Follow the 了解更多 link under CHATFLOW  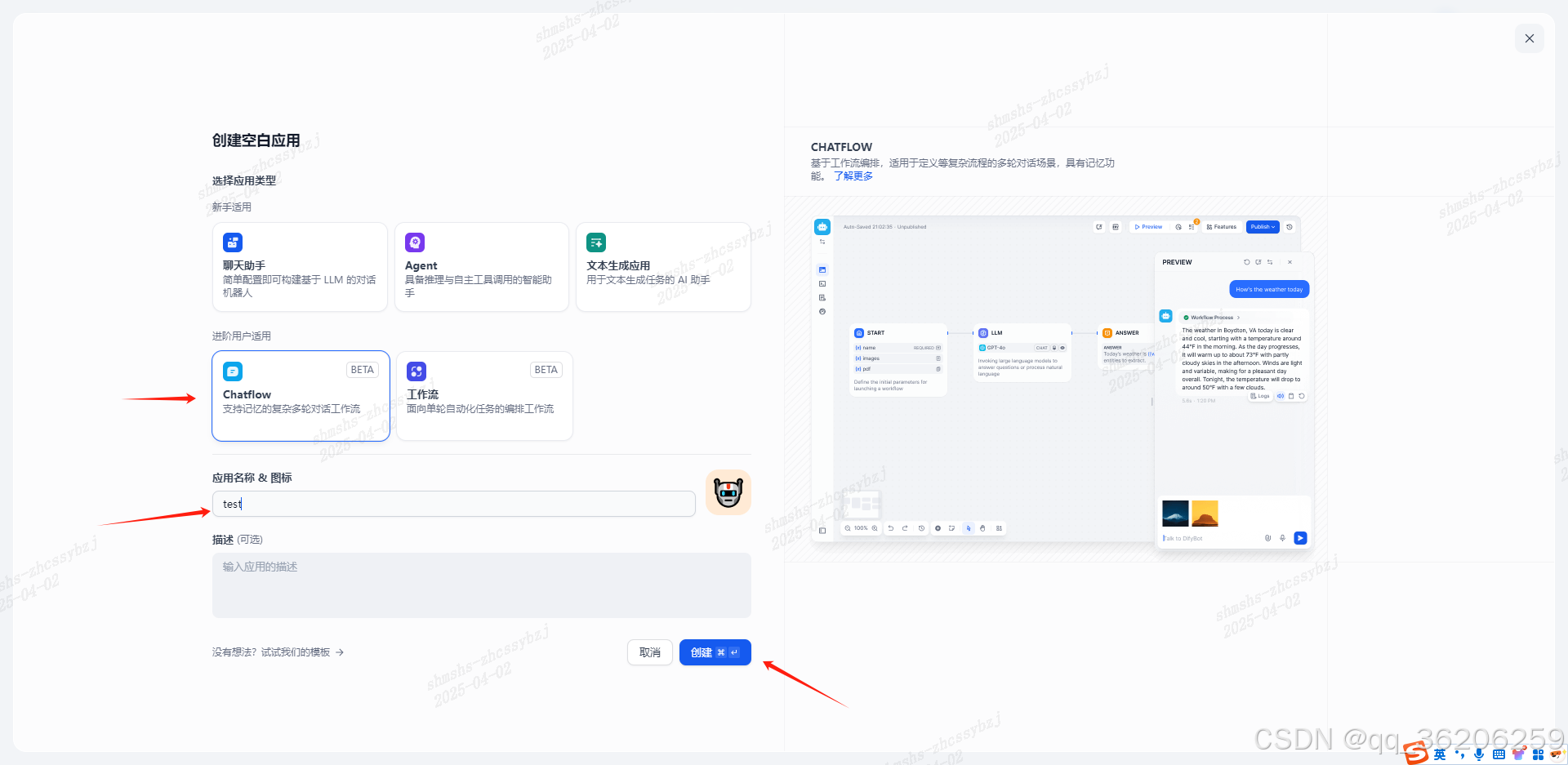(853, 176)
